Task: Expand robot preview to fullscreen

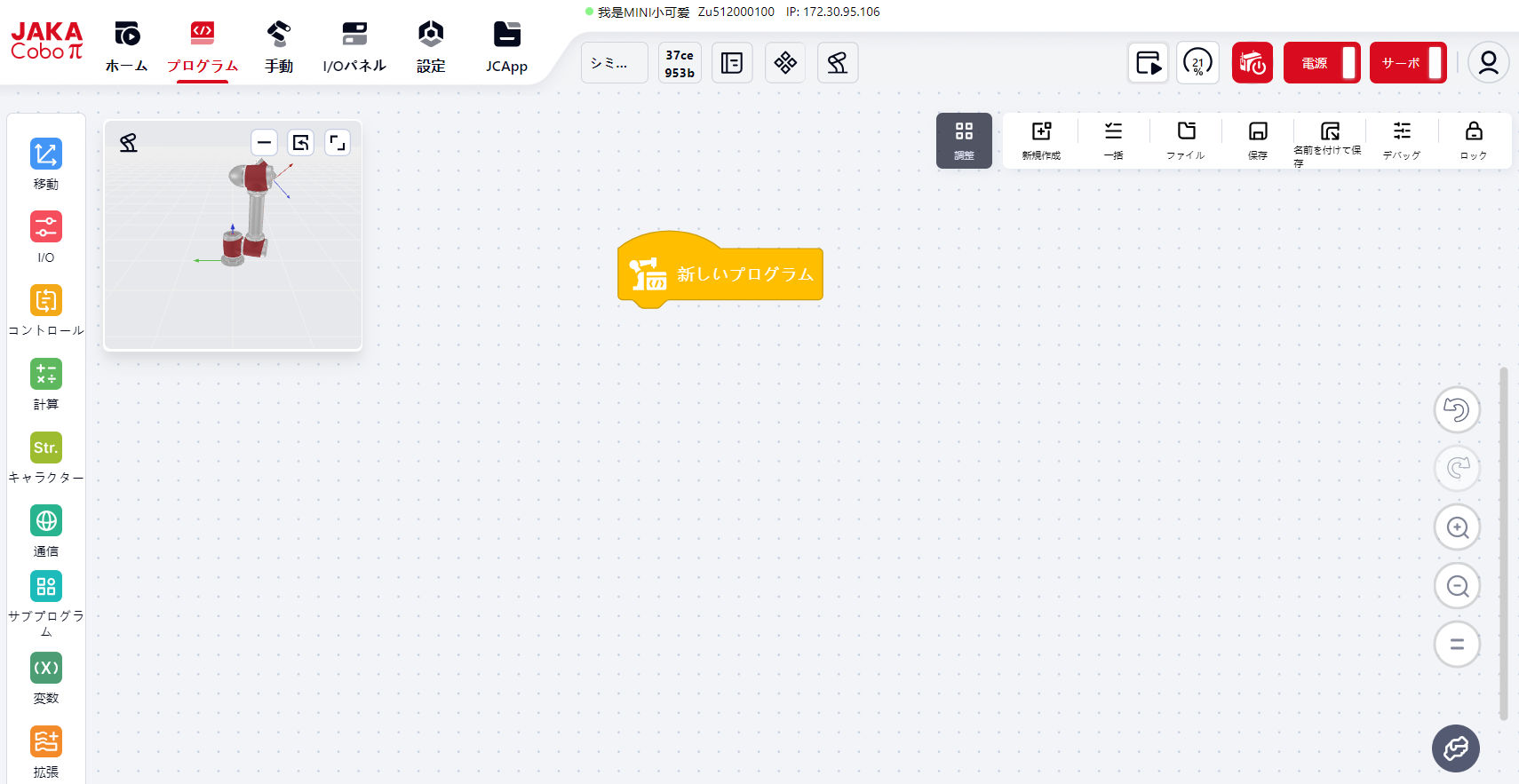Action: coord(338,143)
